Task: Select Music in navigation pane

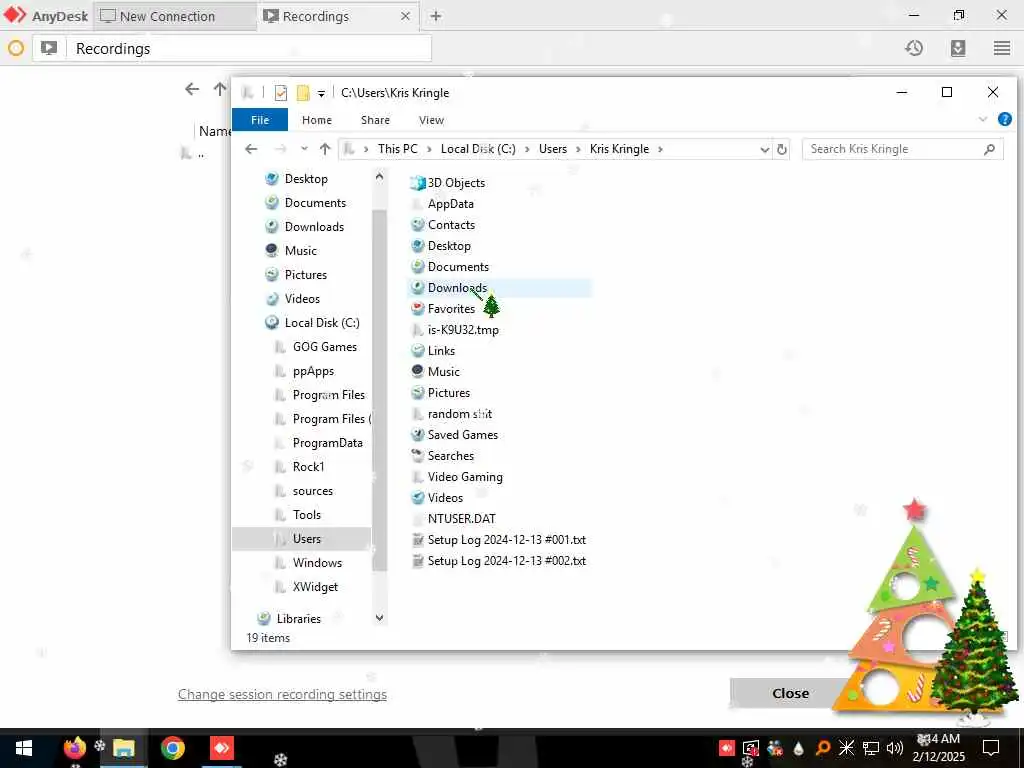Action: (x=300, y=251)
